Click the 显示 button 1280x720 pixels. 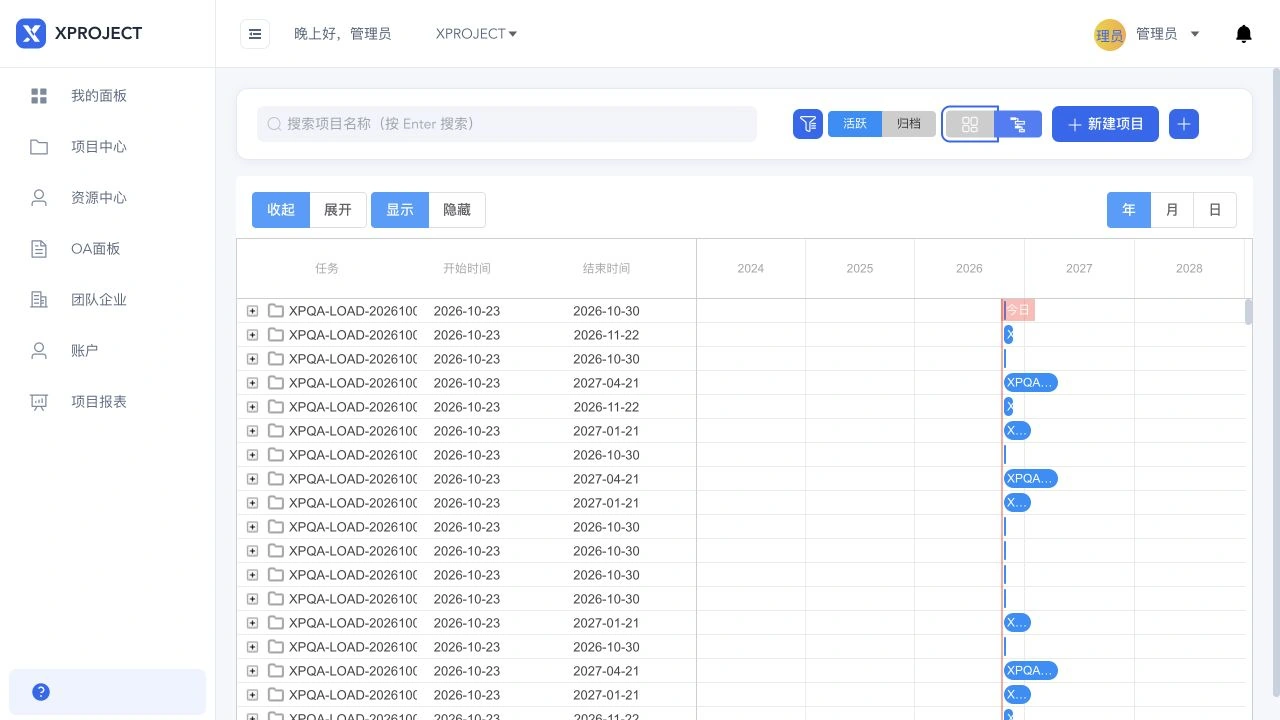pos(400,210)
